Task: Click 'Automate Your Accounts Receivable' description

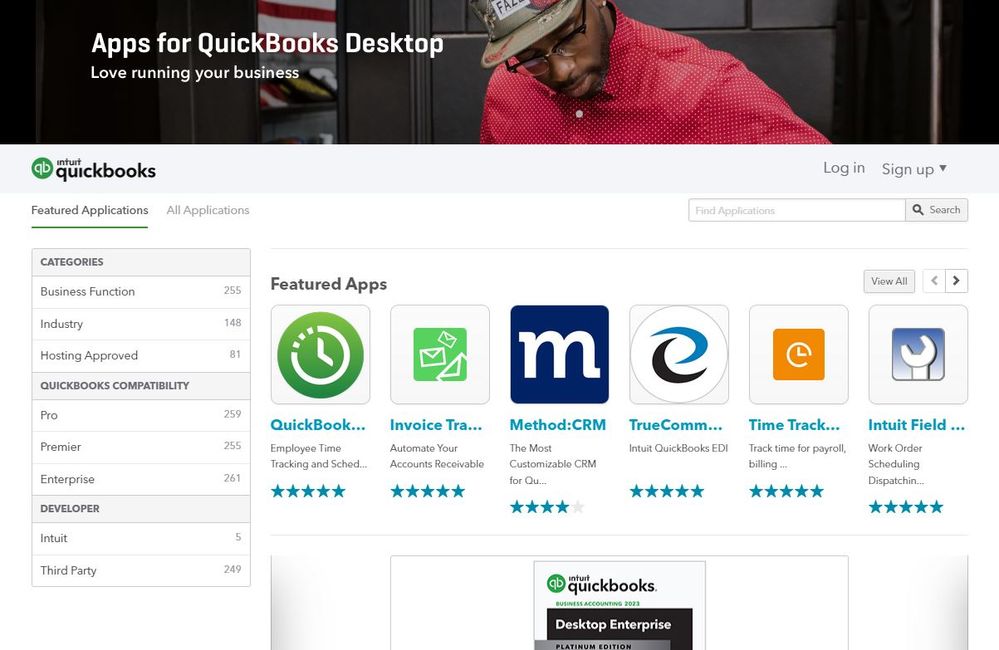Action: click(x=437, y=456)
